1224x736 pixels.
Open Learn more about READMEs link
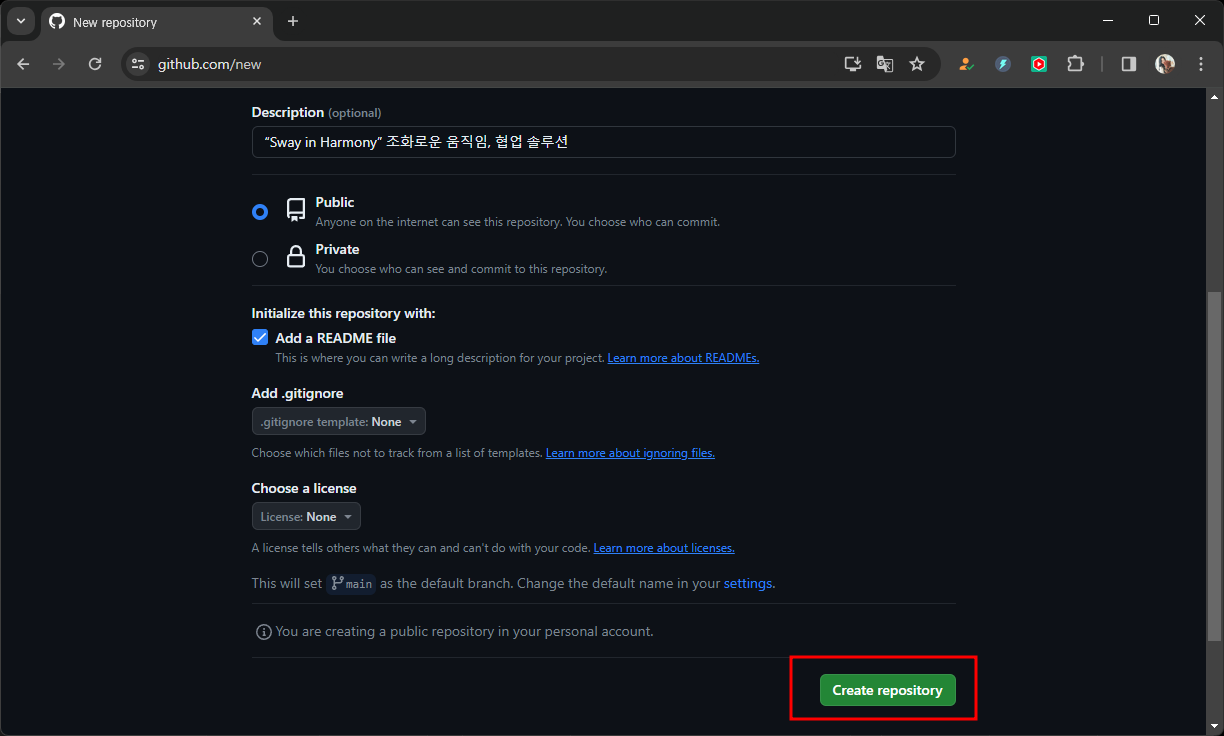pyautogui.click(x=683, y=358)
